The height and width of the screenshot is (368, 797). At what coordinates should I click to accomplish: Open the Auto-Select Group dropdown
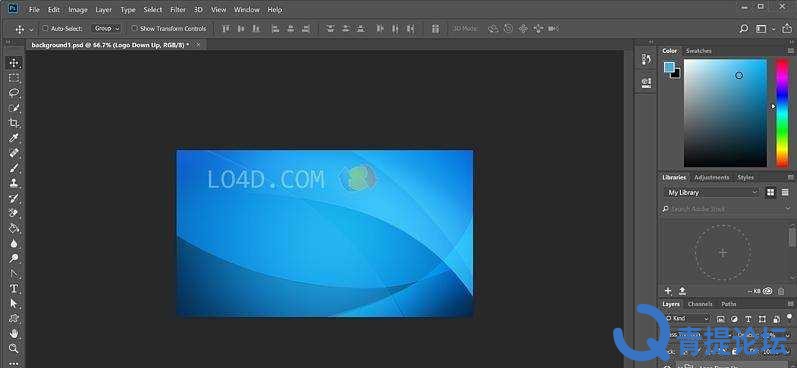pos(106,28)
